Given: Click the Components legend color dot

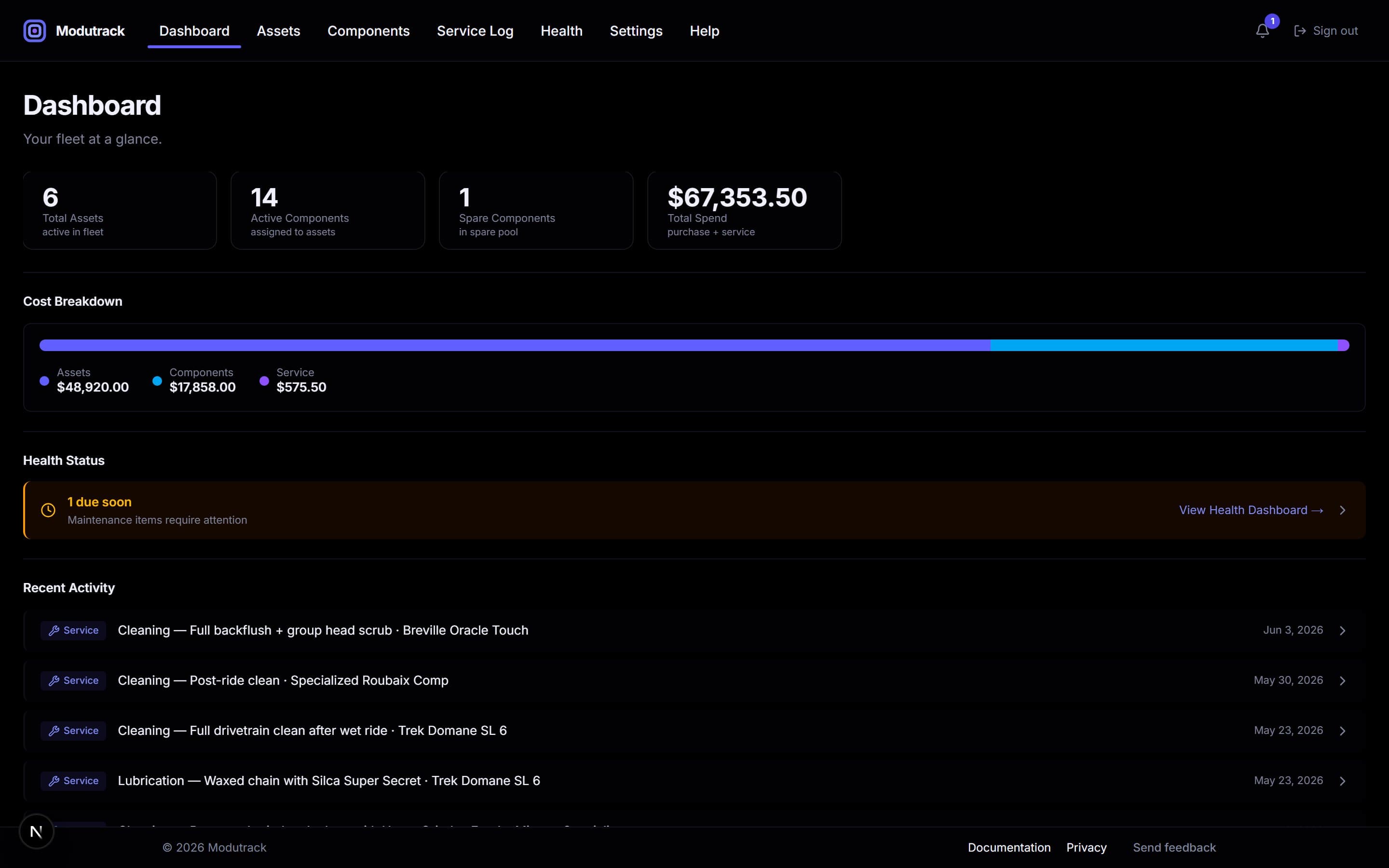Looking at the screenshot, I should point(157,380).
